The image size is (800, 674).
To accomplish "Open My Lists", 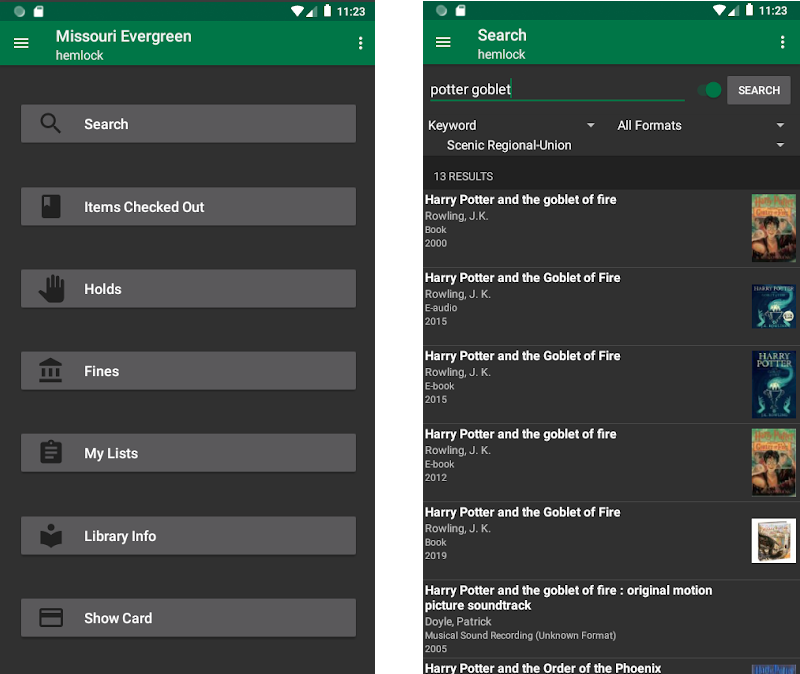I will (x=188, y=453).
